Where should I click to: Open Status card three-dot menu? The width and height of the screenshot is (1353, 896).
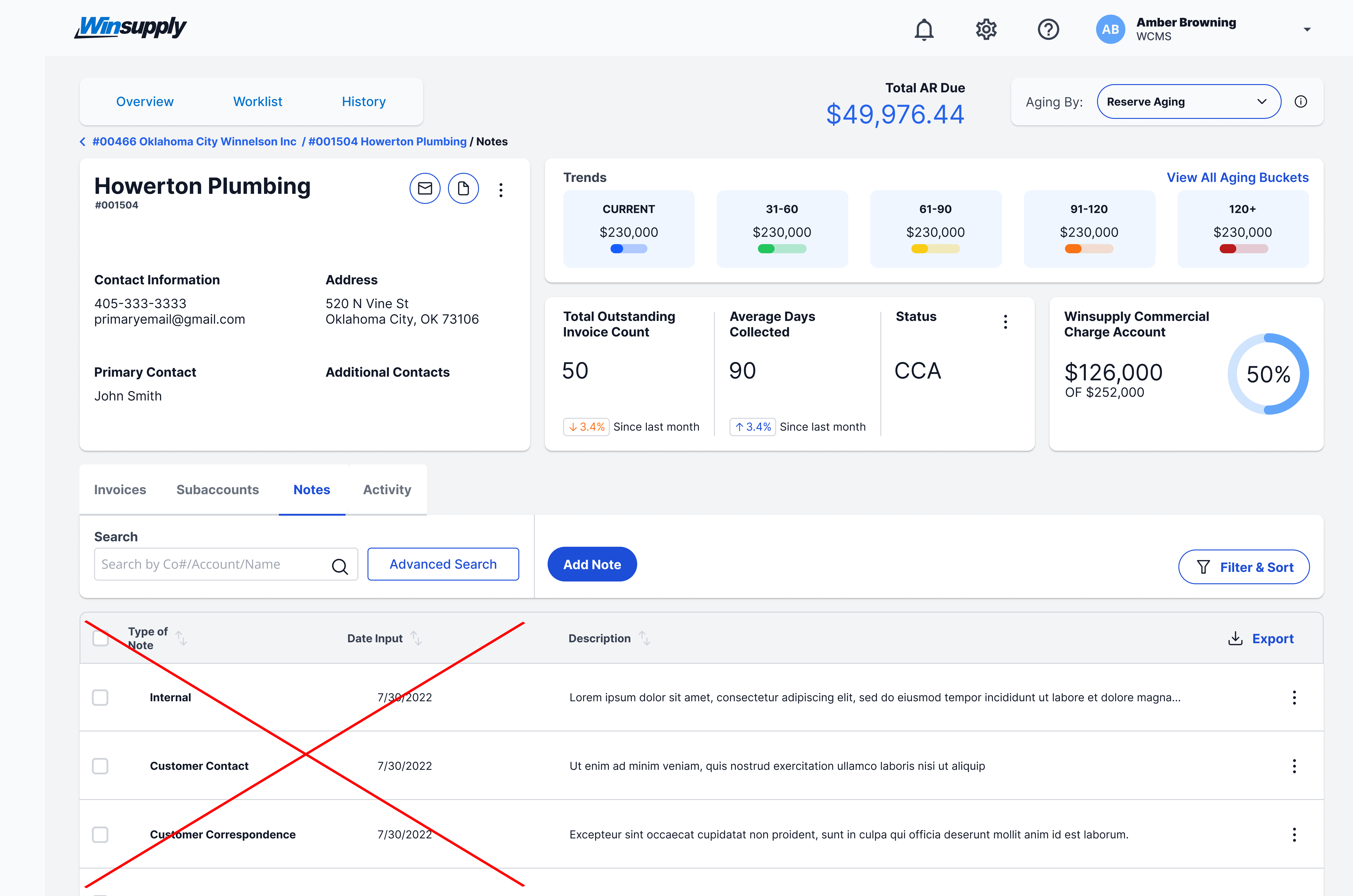pyautogui.click(x=1005, y=322)
